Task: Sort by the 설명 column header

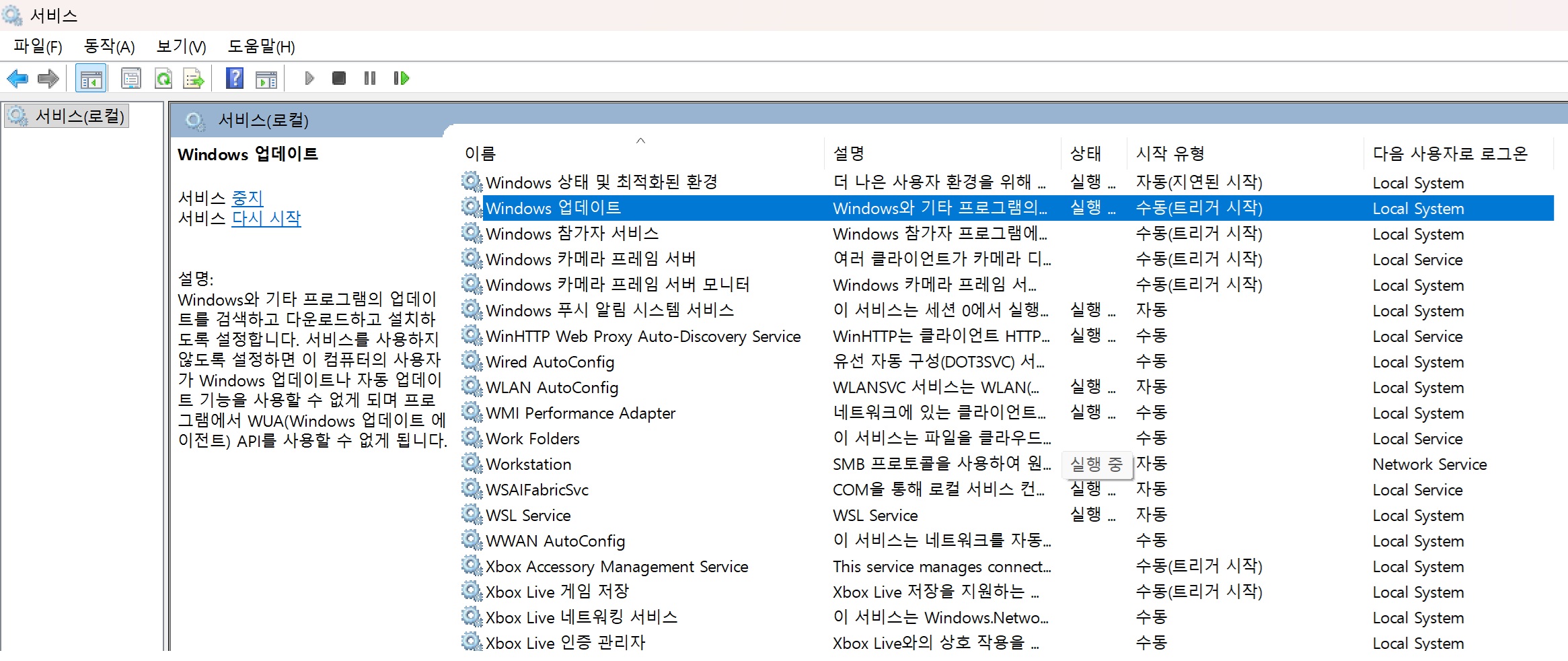Action: 943,153
